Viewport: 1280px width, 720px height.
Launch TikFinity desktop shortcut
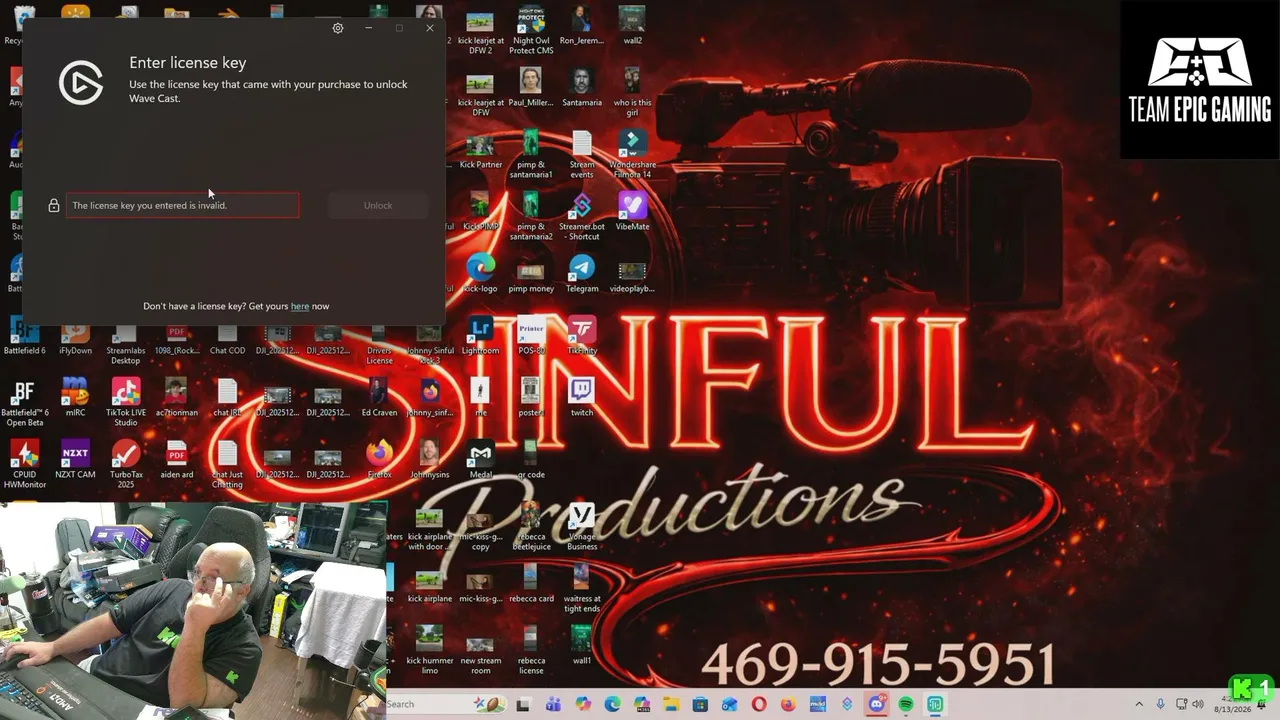(582, 336)
